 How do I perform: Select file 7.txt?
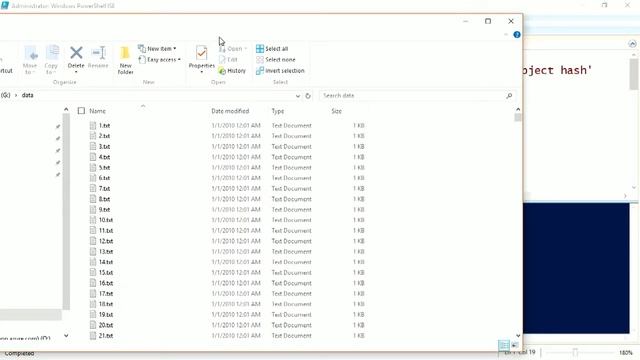tap(104, 189)
